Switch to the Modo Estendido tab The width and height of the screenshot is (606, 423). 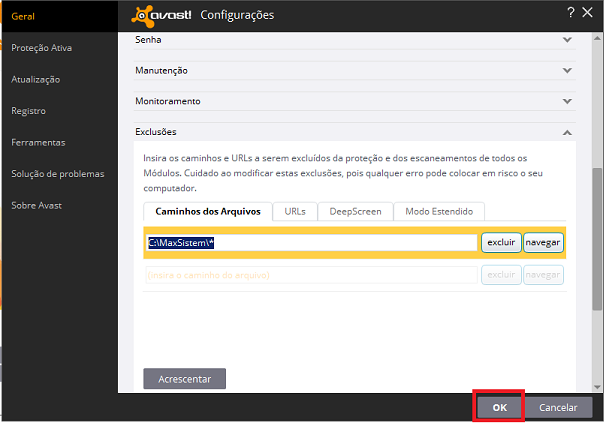coord(439,212)
